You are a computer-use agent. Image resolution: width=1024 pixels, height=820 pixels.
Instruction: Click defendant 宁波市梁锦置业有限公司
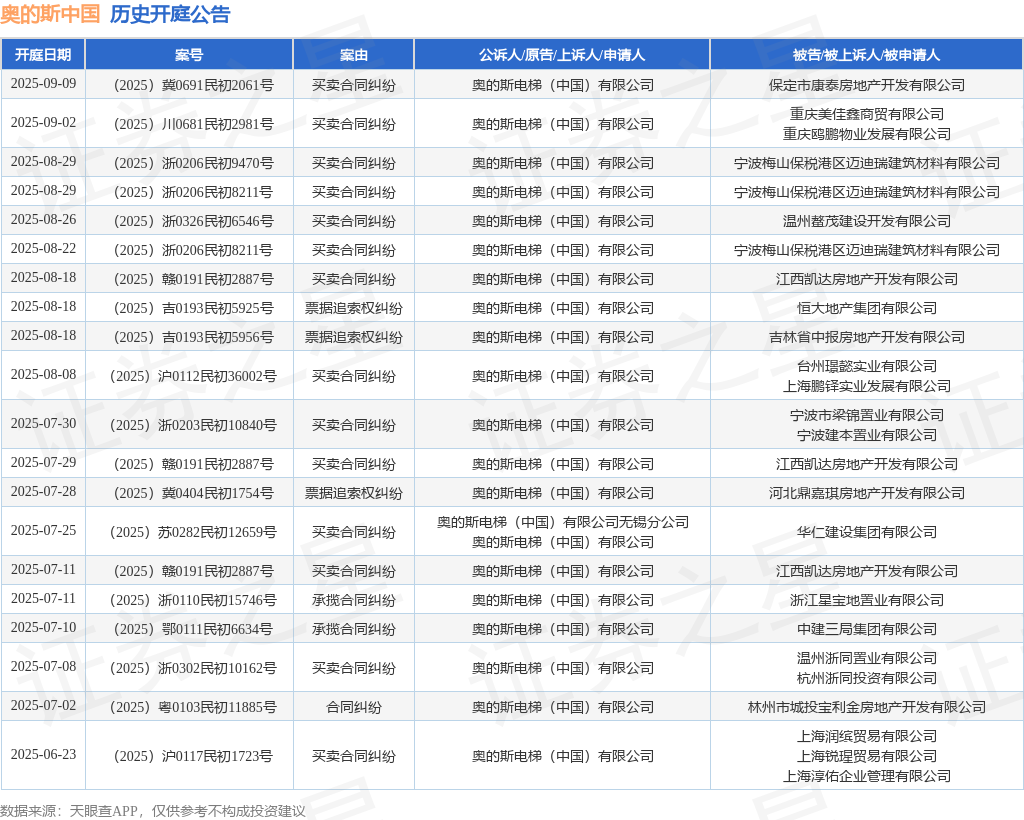coord(867,415)
